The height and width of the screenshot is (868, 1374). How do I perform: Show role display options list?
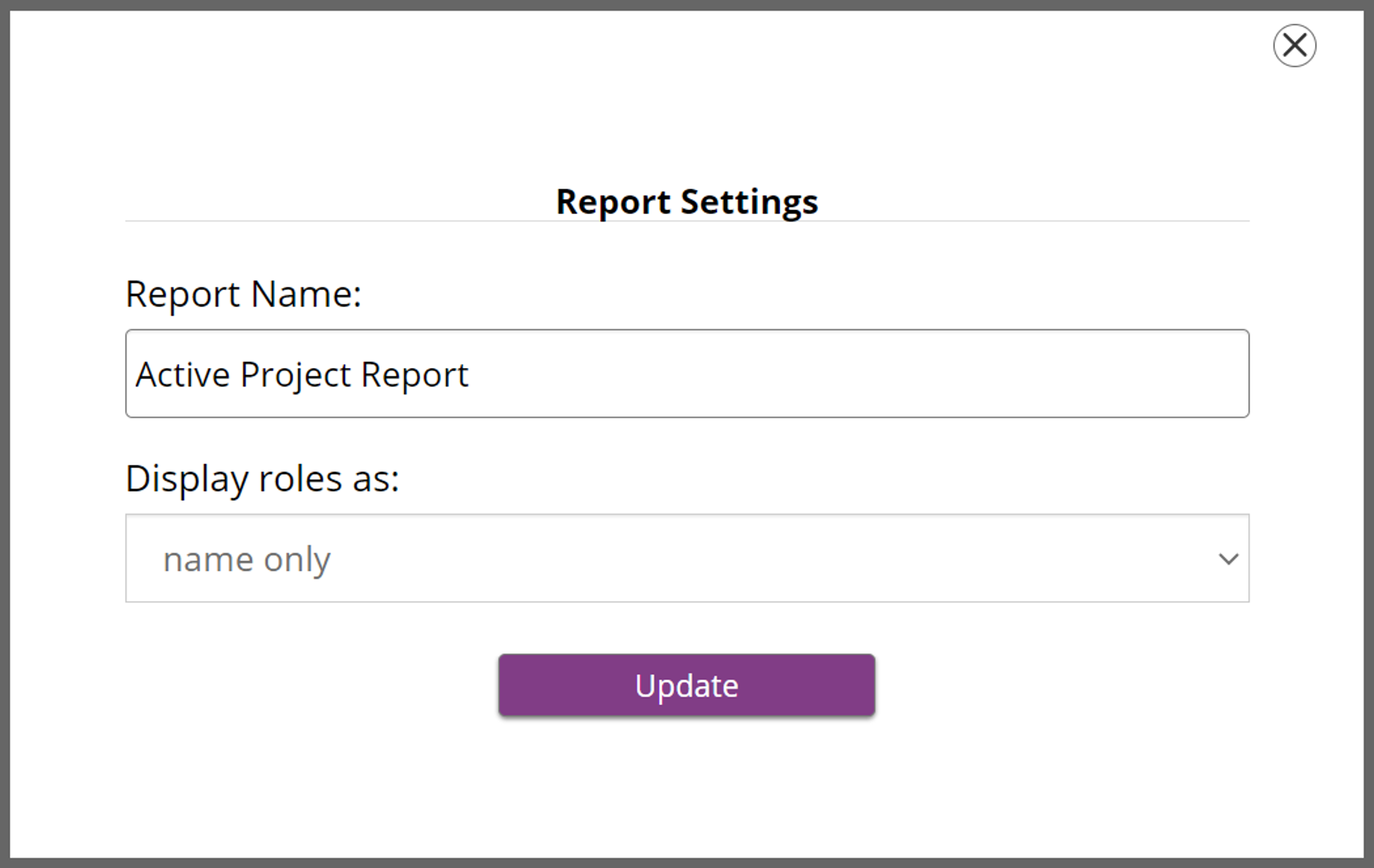click(x=686, y=558)
